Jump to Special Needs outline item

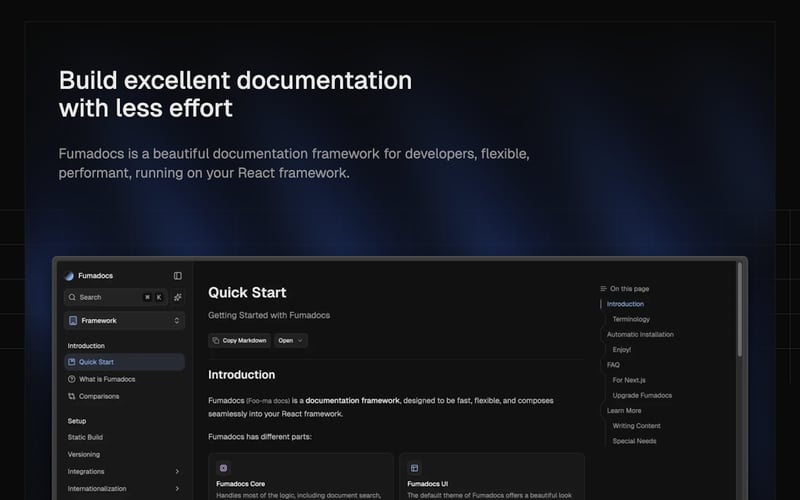click(x=634, y=441)
